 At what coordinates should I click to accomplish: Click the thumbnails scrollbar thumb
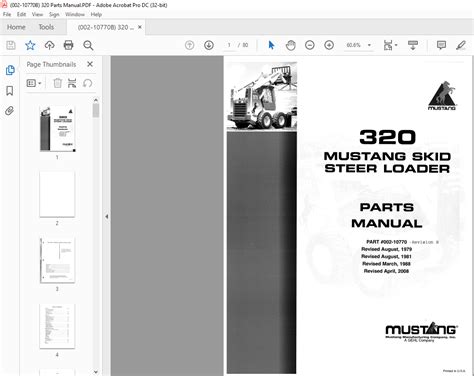coord(96,110)
